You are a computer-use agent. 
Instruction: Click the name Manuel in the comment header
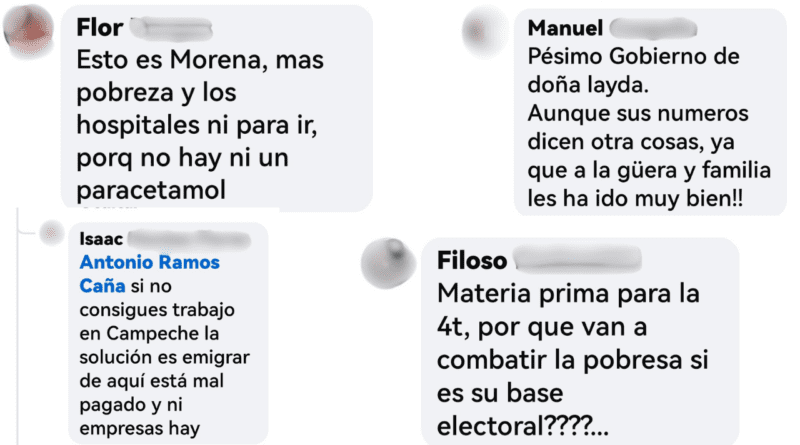pyautogui.click(x=565, y=28)
